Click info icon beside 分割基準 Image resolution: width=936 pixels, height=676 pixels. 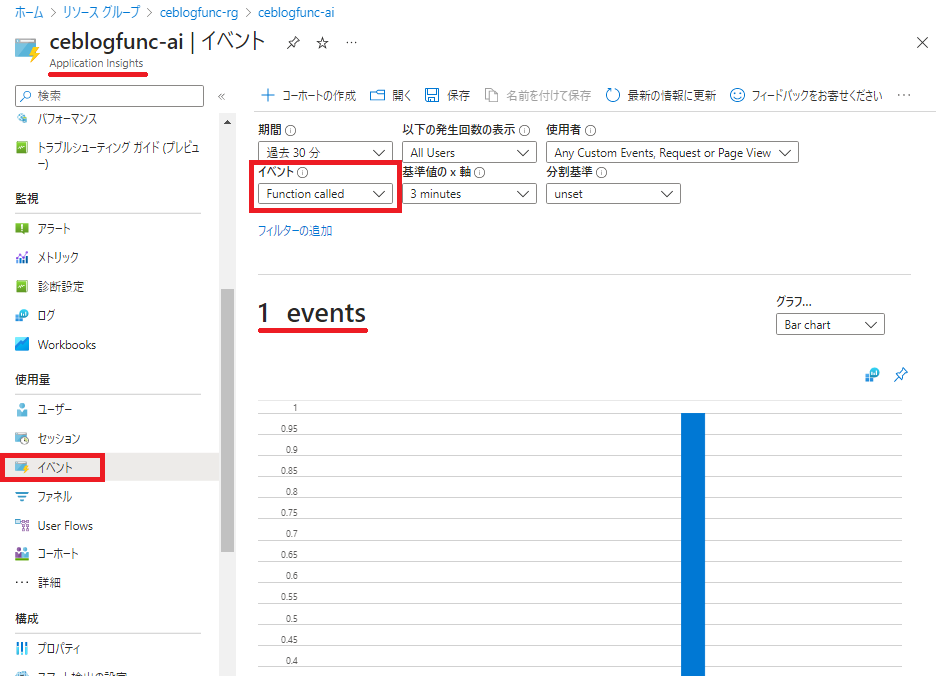pyautogui.click(x=602, y=173)
